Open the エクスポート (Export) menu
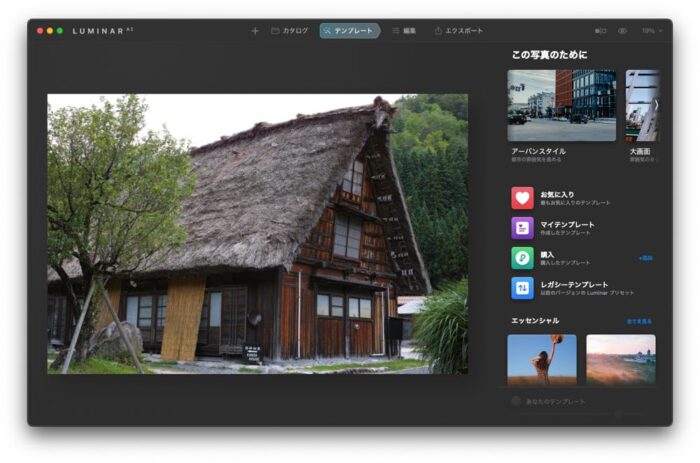Image resolution: width=700 pixels, height=463 pixels. 458,31
